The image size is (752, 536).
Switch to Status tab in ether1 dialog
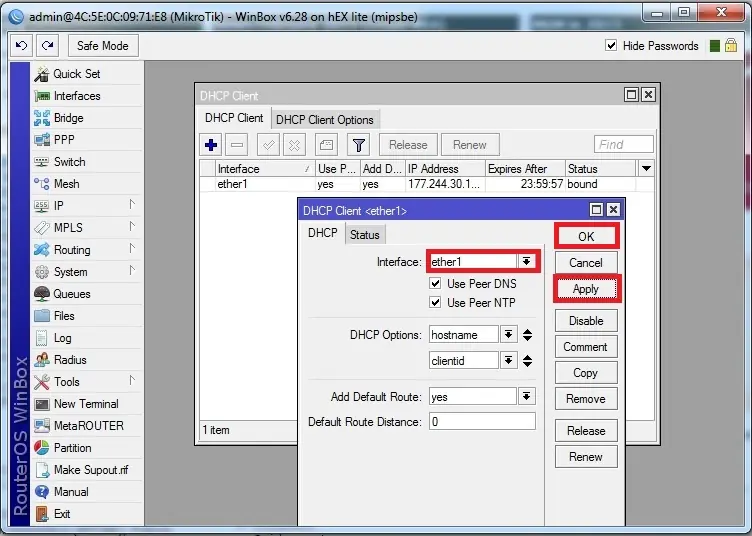(364, 234)
